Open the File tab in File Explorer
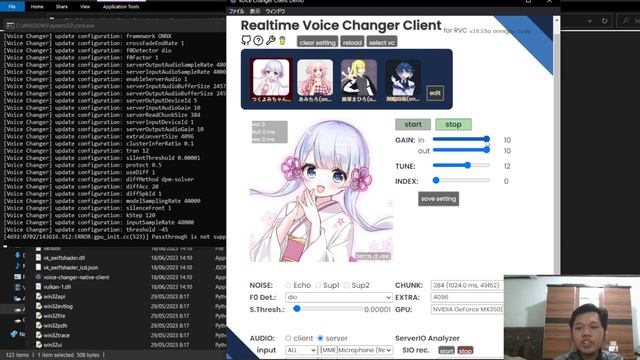640x360 pixels. coord(12,7)
